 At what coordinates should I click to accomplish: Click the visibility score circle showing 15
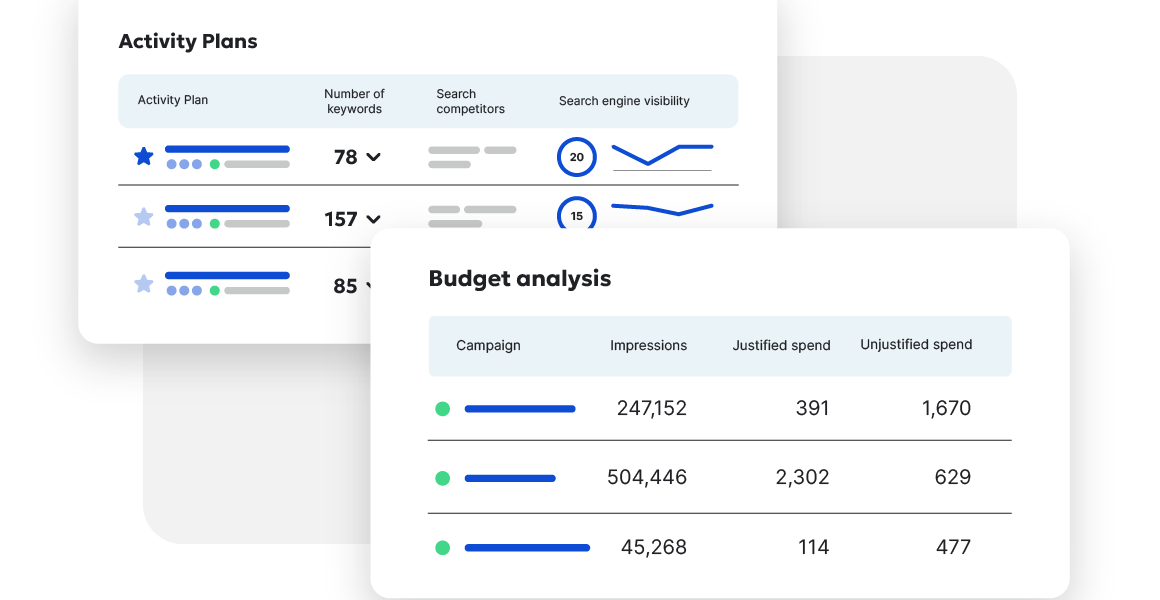(576, 215)
